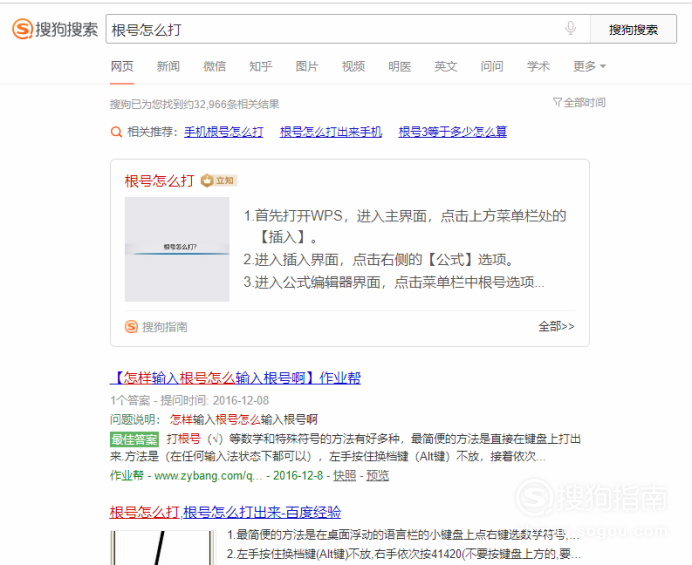Screen dimensions: 692x565
Task: Open related link 根号3等于多少怎么算
Action: click(x=452, y=132)
